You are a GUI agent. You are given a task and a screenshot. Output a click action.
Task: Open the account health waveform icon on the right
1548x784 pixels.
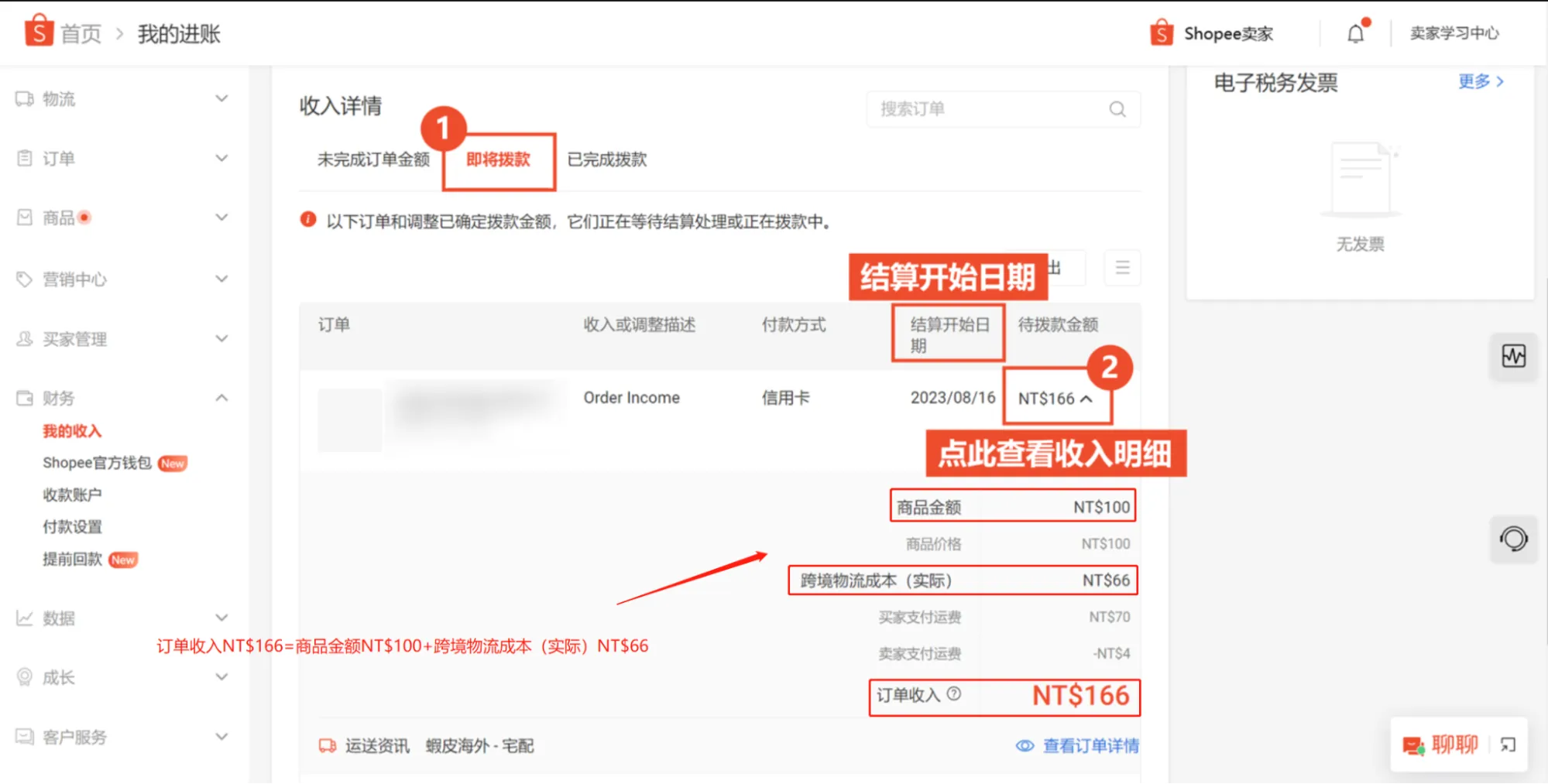(1513, 357)
